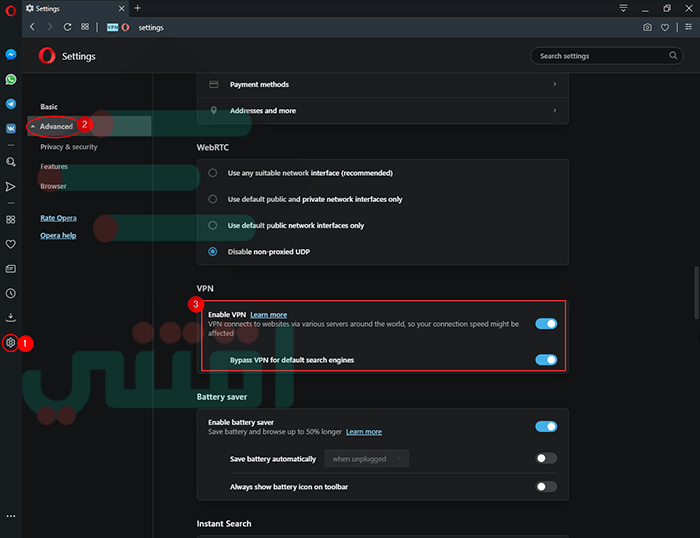Open Settings gear icon in sidebar
This screenshot has height=538, width=700.
click(x=11, y=342)
